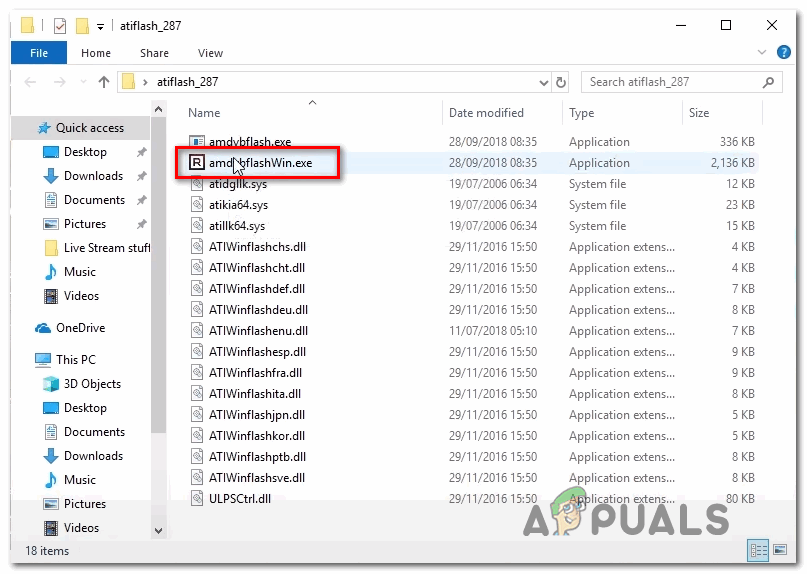807x574 pixels.
Task: Select the ATIWinflashesp.dll file
Action: pyautogui.click(x=257, y=352)
